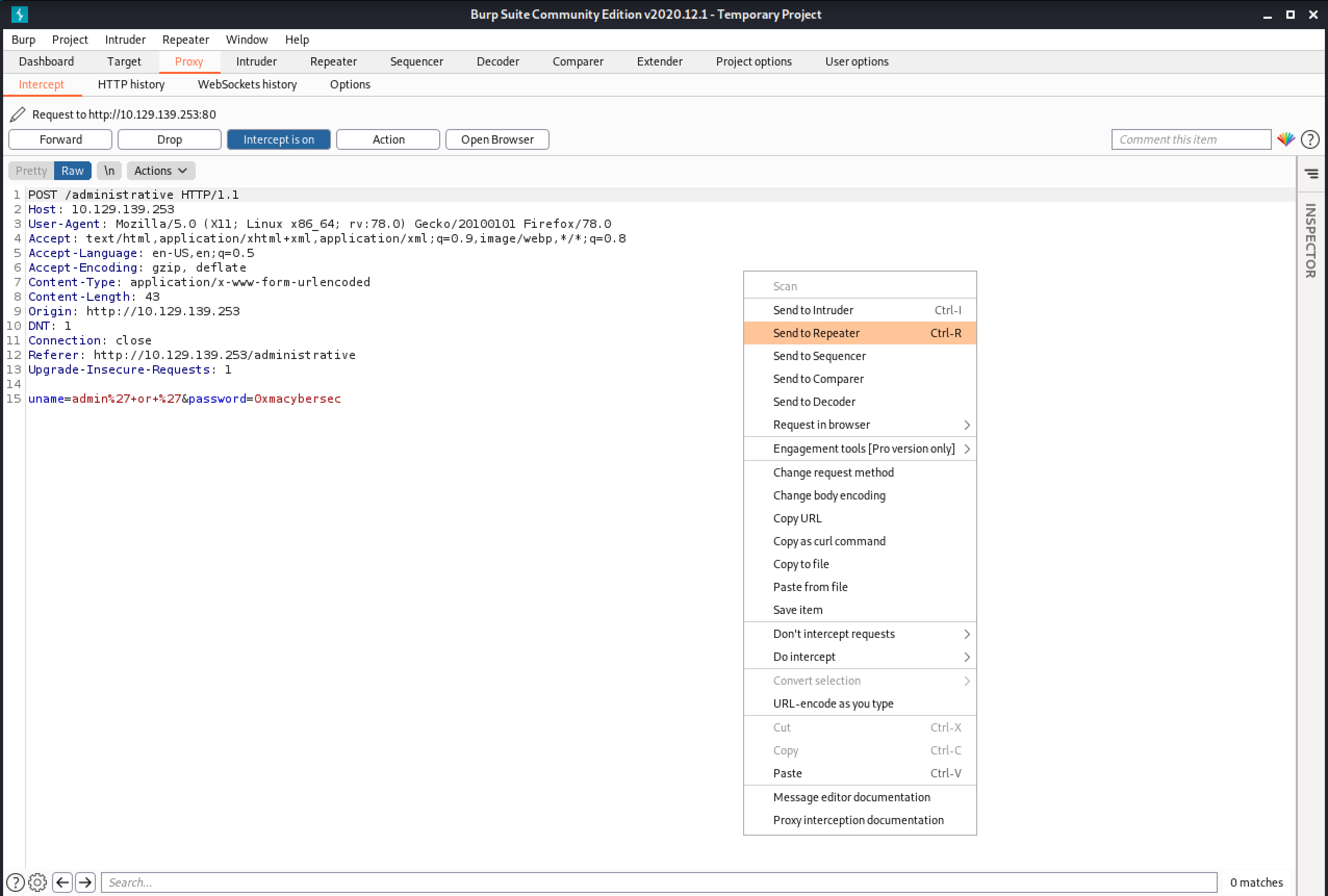Click the Burp Suite logo icon
This screenshot has width=1328, height=896.
coord(19,14)
